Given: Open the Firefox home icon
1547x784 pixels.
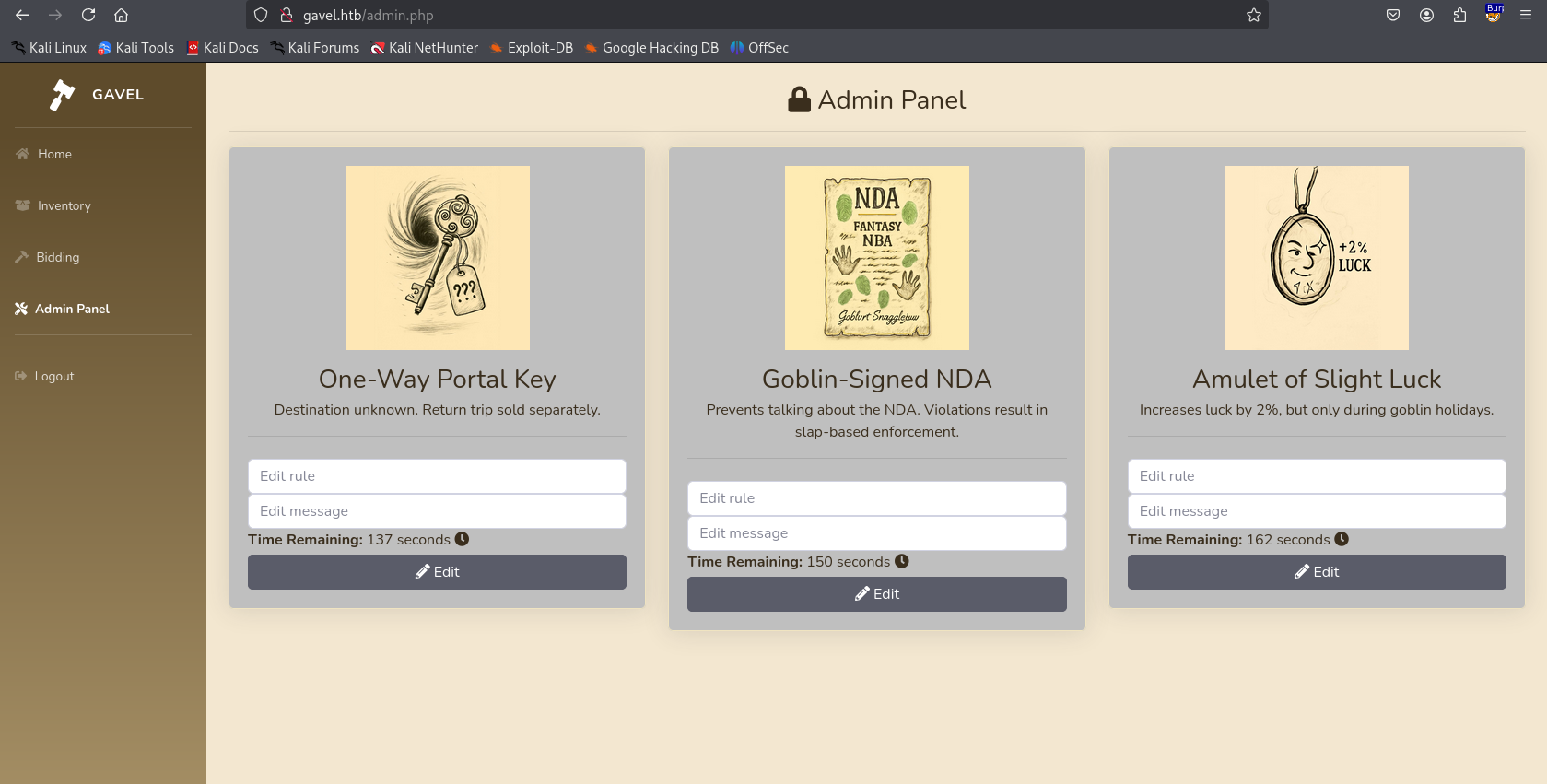Looking at the screenshot, I should pyautogui.click(x=121, y=15).
